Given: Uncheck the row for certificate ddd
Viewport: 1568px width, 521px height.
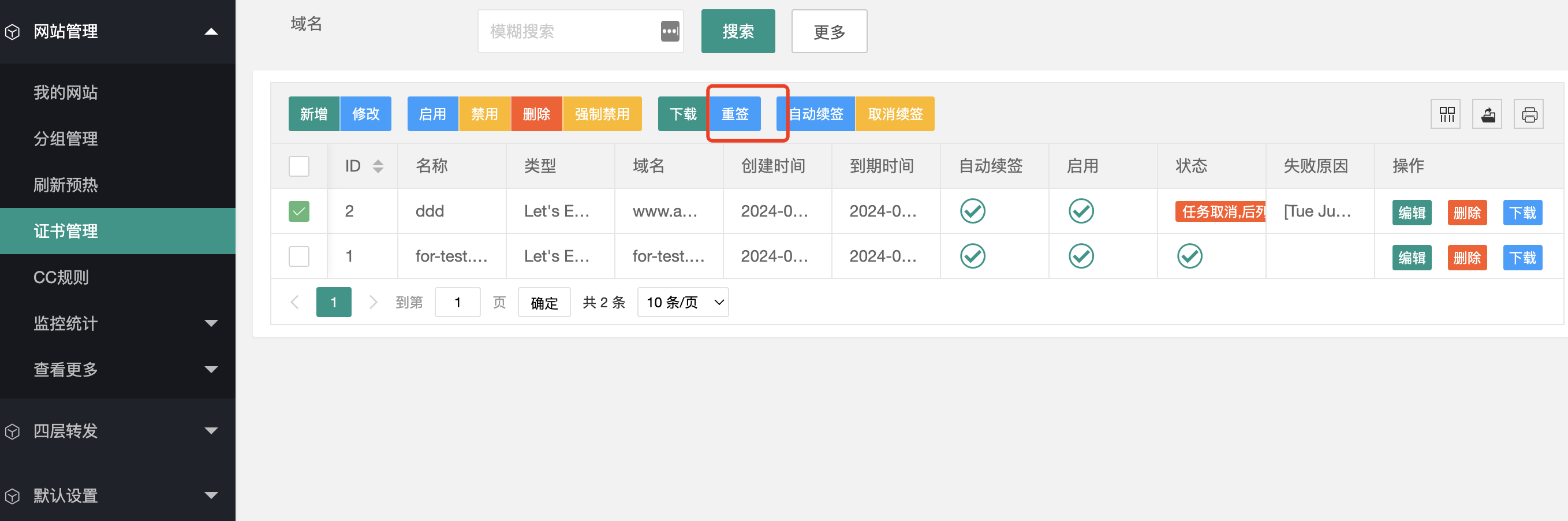Looking at the screenshot, I should click(x=298, y=211).
